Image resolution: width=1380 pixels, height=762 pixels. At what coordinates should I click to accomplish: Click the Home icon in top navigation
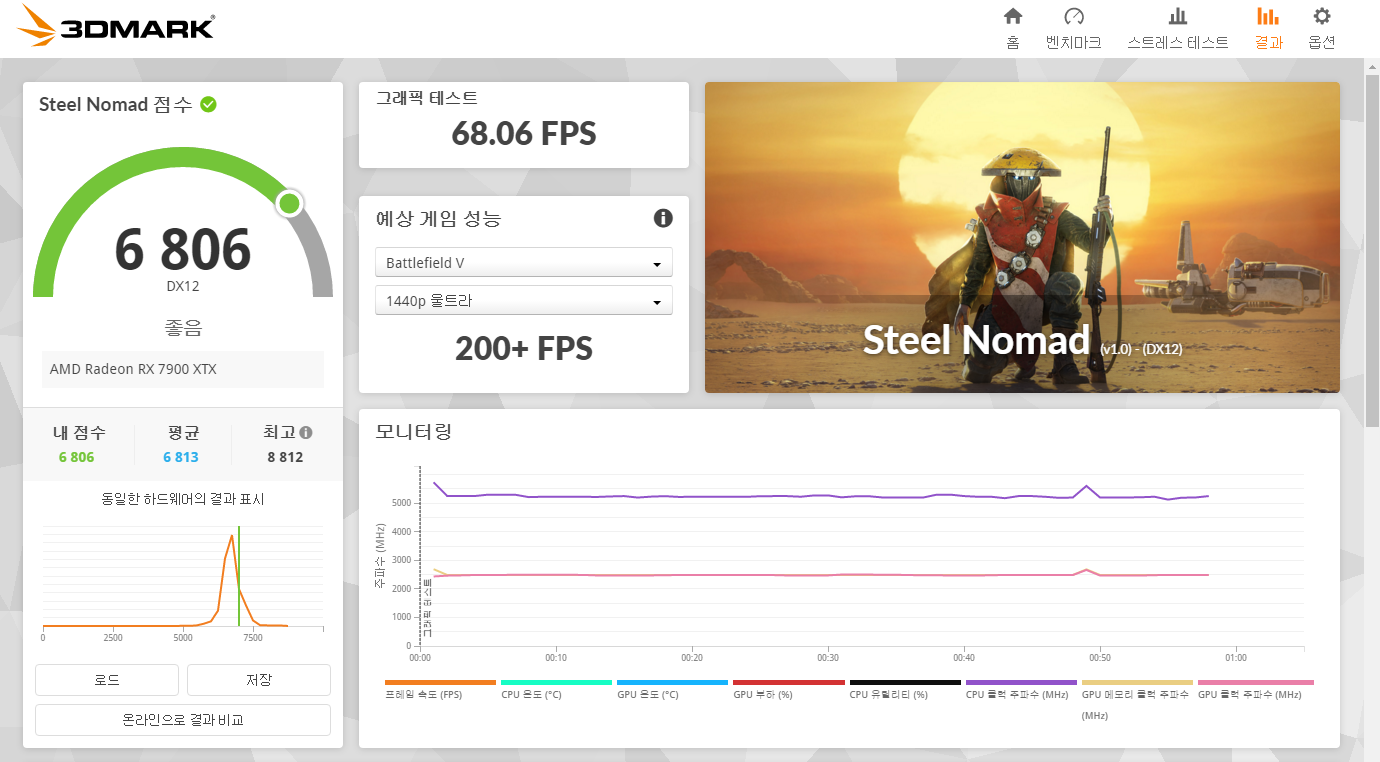click(1013, 17)
